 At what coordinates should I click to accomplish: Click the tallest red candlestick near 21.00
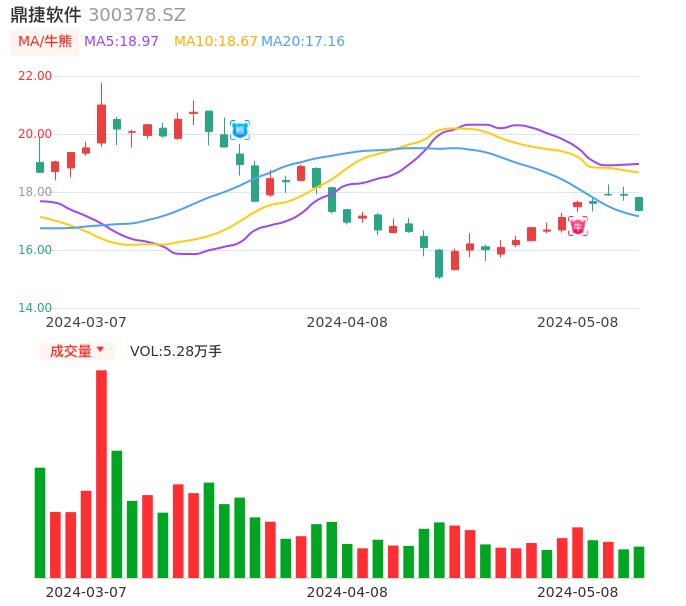(101, 124)
